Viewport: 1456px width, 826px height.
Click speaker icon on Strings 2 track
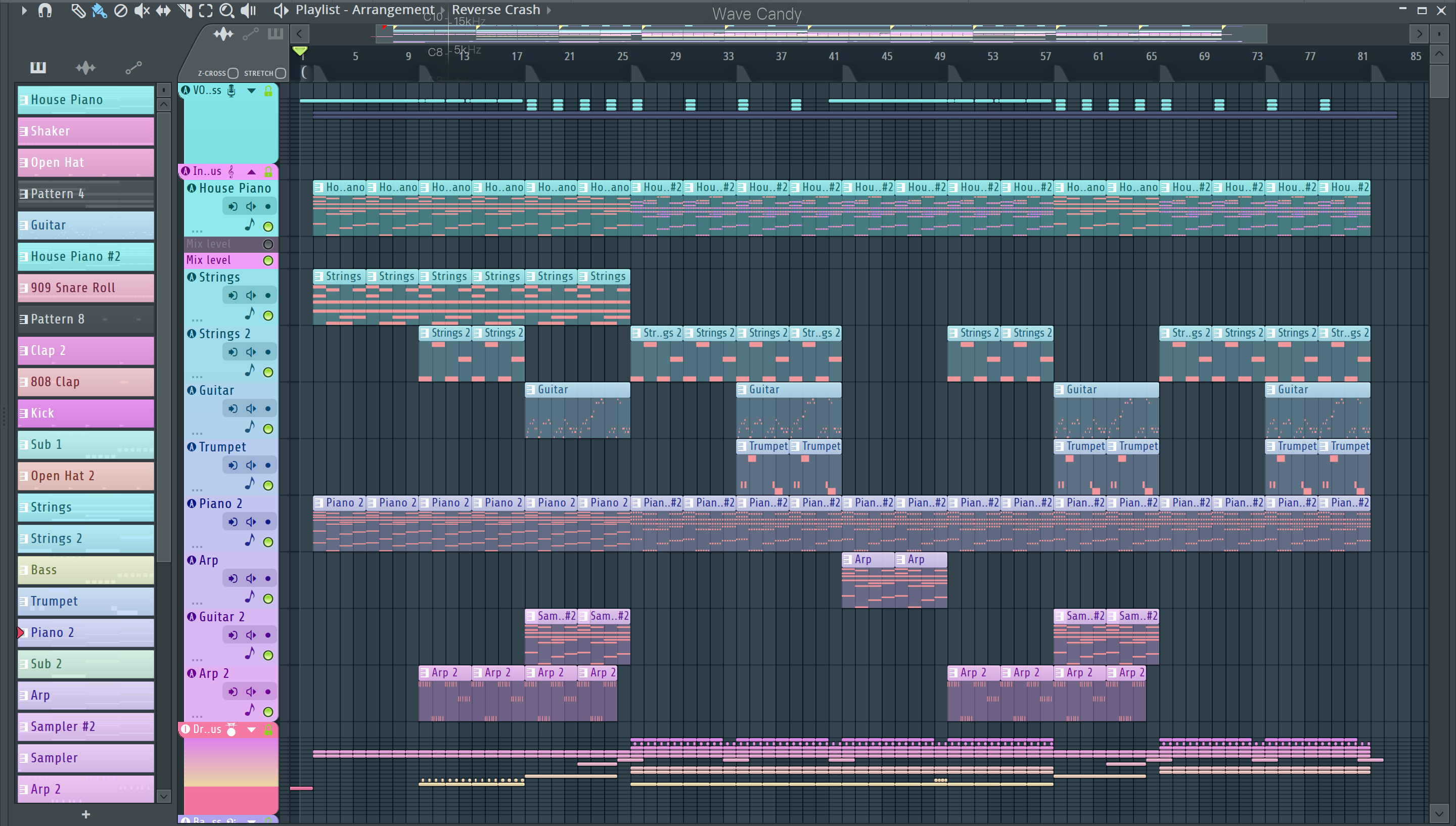click(x=251, y=352)
